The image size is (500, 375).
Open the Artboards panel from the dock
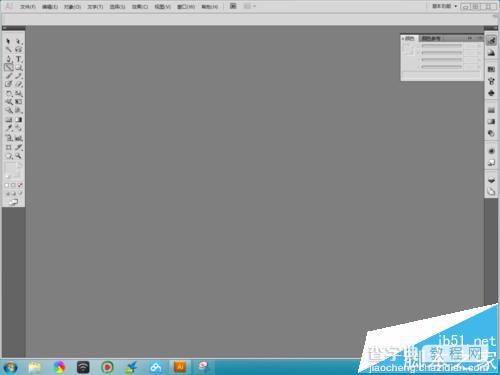[x=491, y=192]
